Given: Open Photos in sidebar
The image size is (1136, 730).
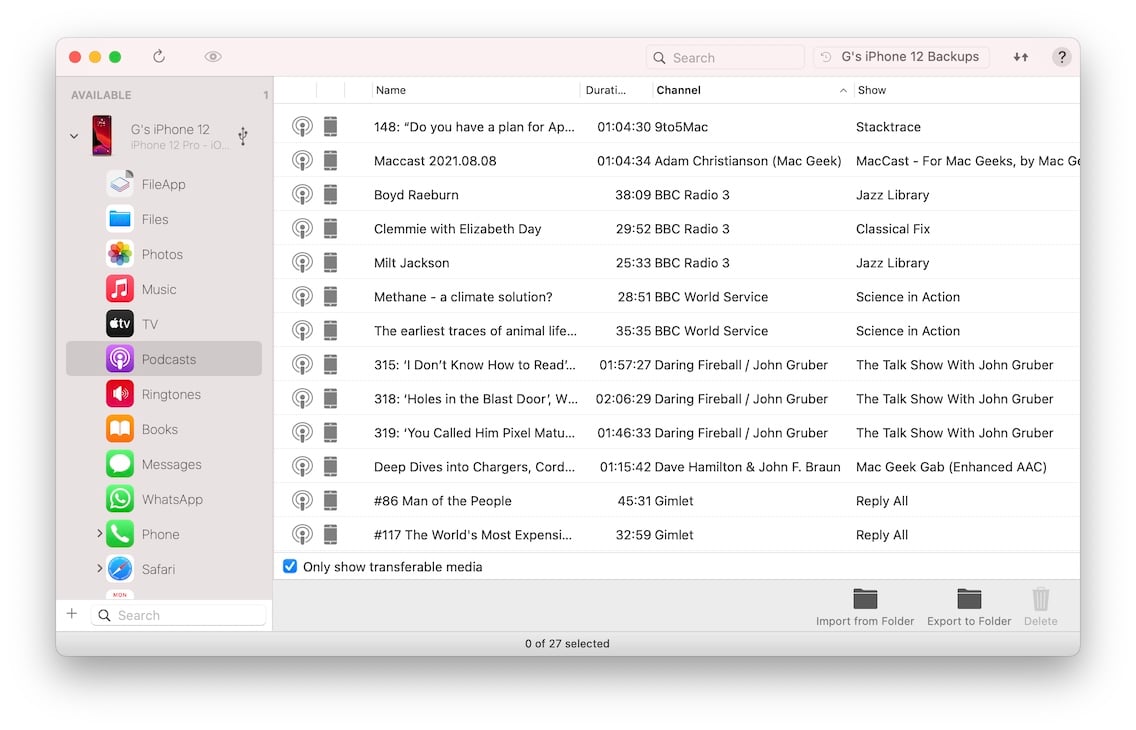Looking at the screenshot, I should 164,254.
